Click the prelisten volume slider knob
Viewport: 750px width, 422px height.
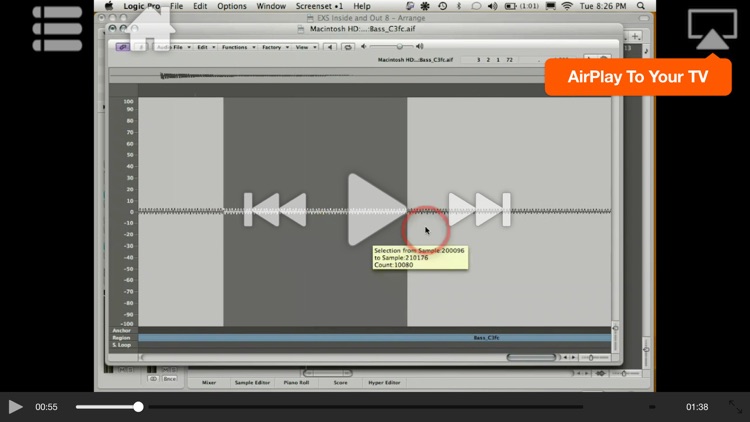point(399,46)
